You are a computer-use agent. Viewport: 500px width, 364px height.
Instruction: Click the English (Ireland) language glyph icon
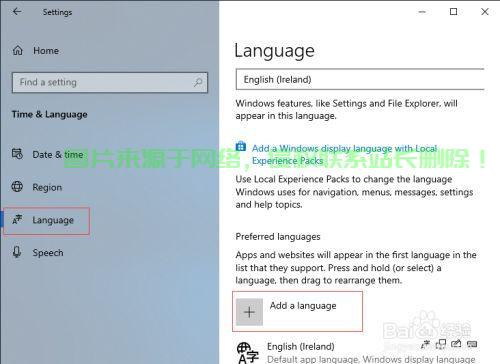[x=247, y=353]
